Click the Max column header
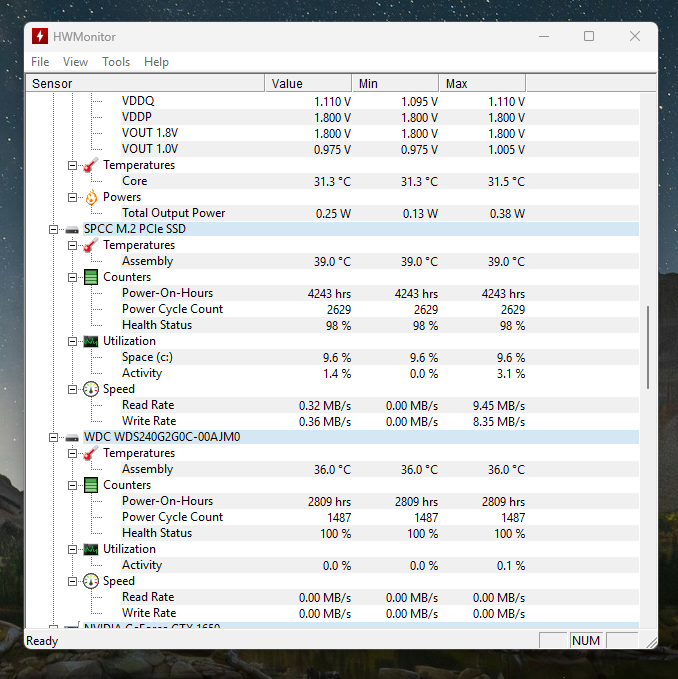The width and height of the screenshot is (678, 679). pos(482,83)
